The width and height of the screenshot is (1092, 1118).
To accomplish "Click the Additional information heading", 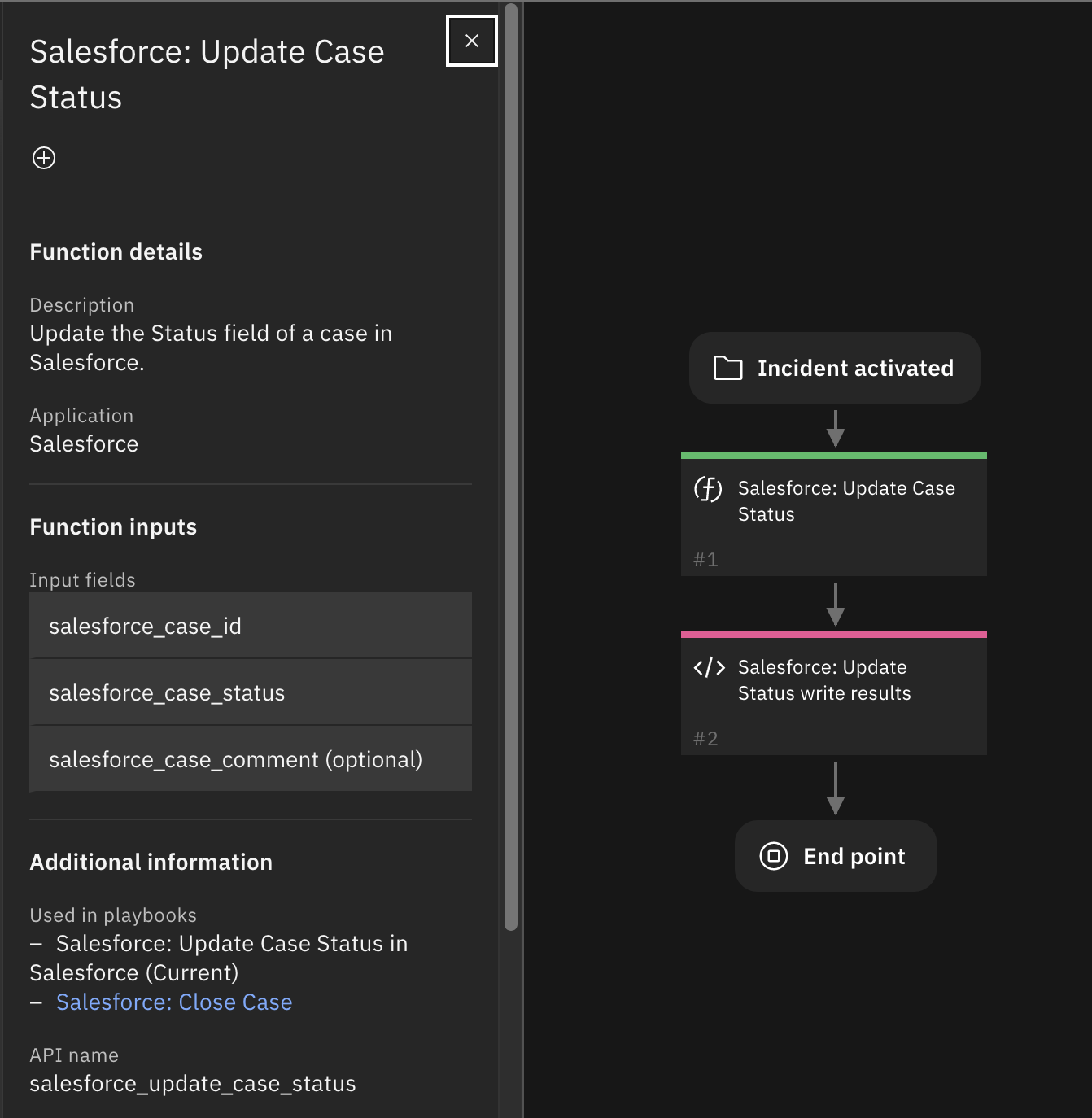I will pos(151,863).
